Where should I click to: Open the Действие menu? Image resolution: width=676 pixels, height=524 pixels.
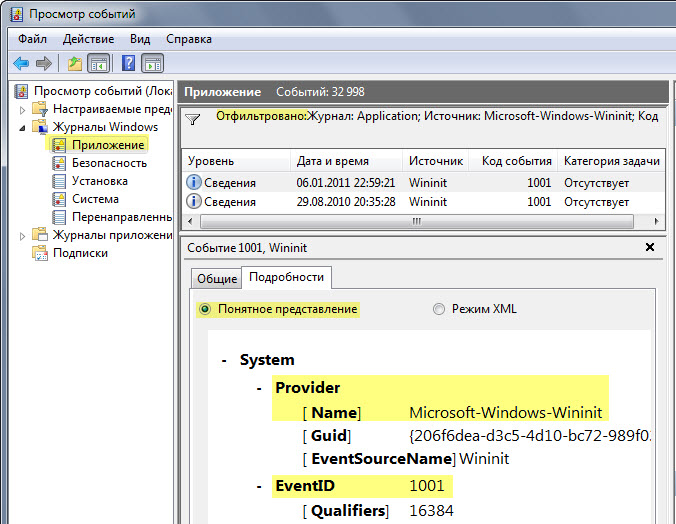(x=87, y=39)
